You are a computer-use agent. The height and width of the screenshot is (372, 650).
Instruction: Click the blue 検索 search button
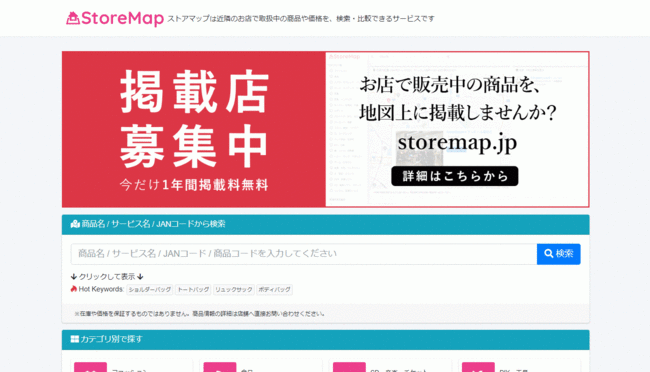[x=558, y=254]
